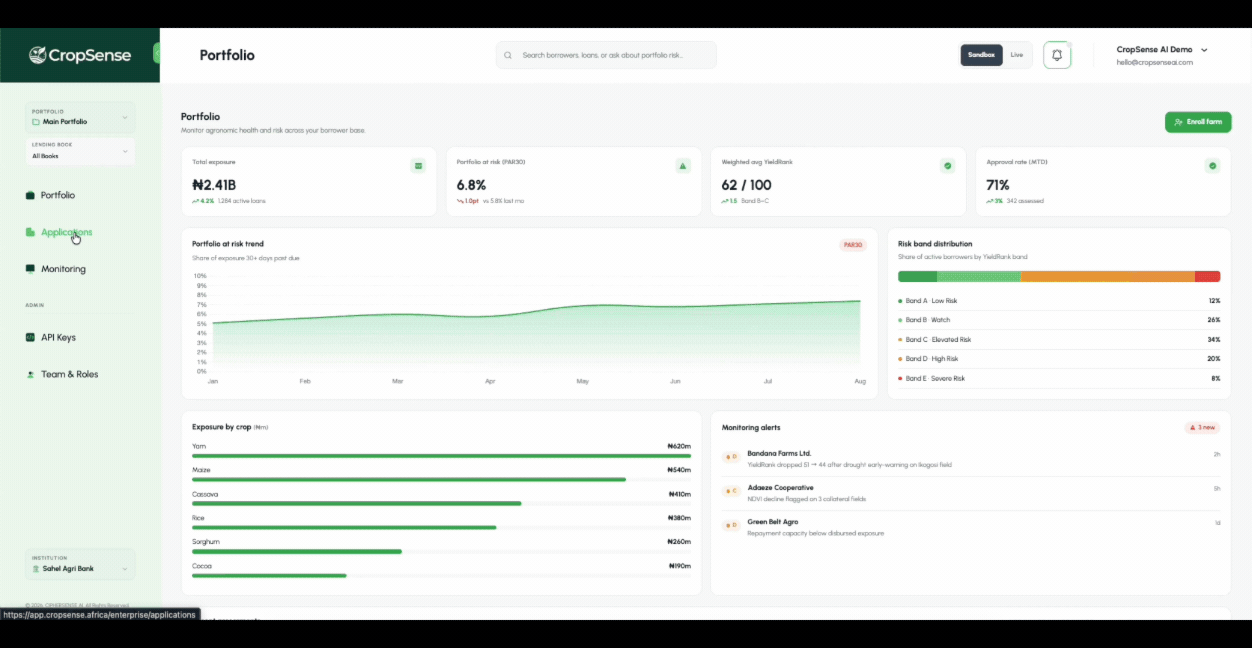This screenshot has height=648, width=1252.
Task: Select the Band D · High Risk row
Action: [1059, 359]
